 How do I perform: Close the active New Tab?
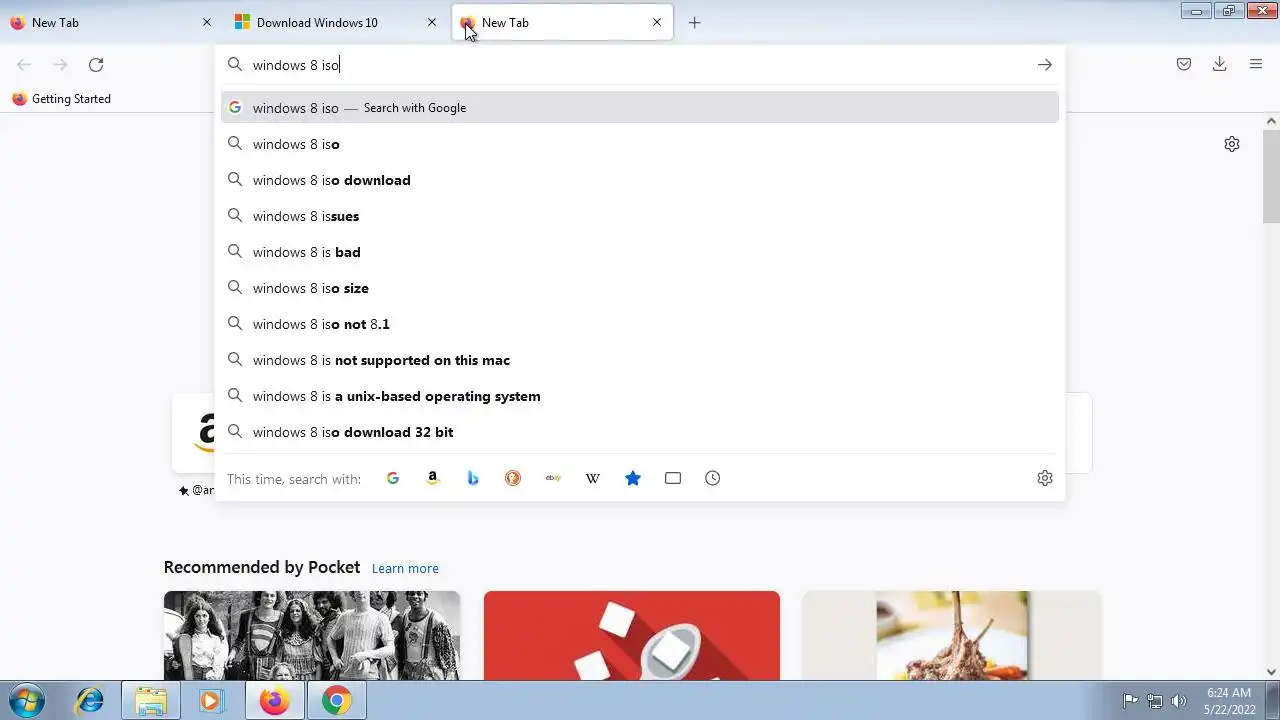pyautogui.click(x=657, y=22)
